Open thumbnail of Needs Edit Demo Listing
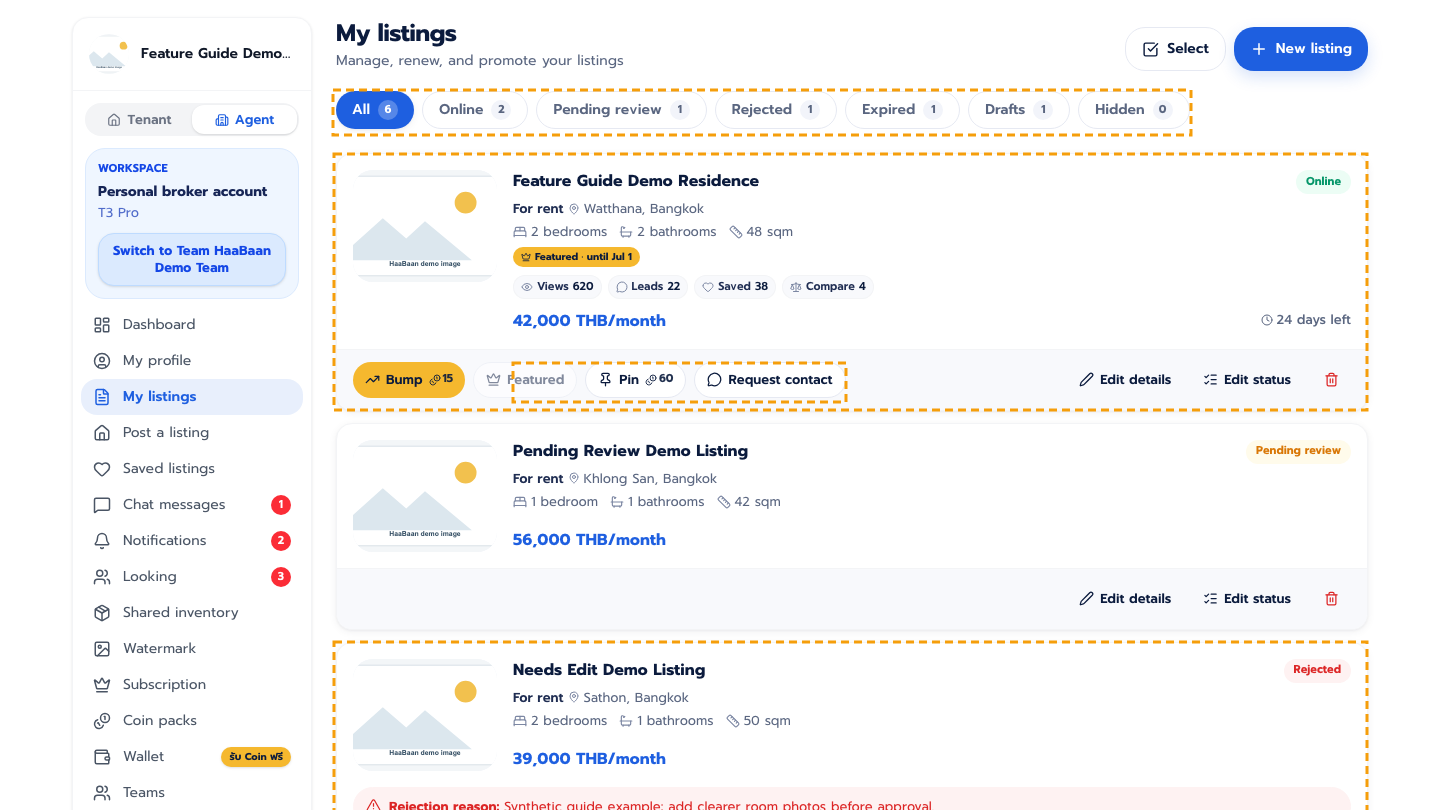 coord(425,716)
